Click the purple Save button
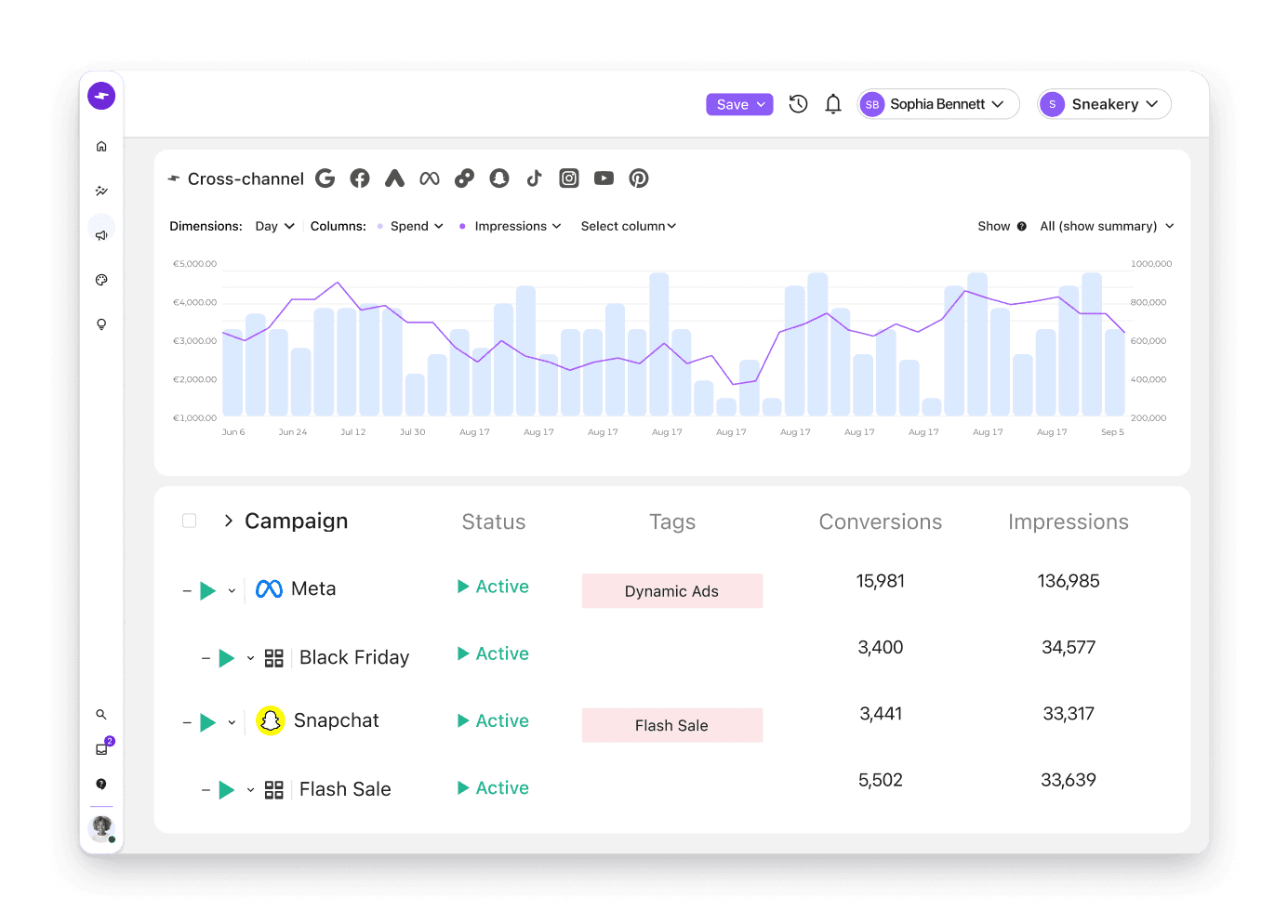Image resolution: width=1288 pixels, height=924 pixels. tap(739, 104)
